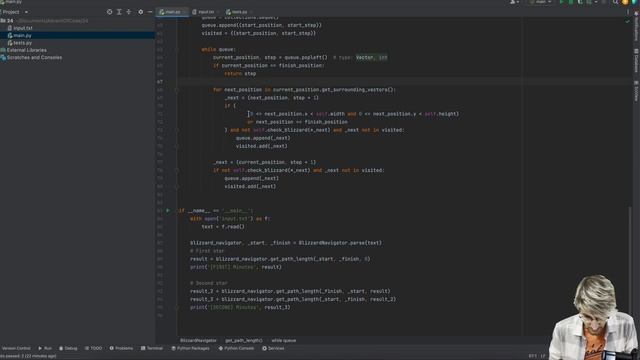Open the Python Packages tool window
This screenshot has width=640, height=360.
pyautogui.click(x=190, y=349)
